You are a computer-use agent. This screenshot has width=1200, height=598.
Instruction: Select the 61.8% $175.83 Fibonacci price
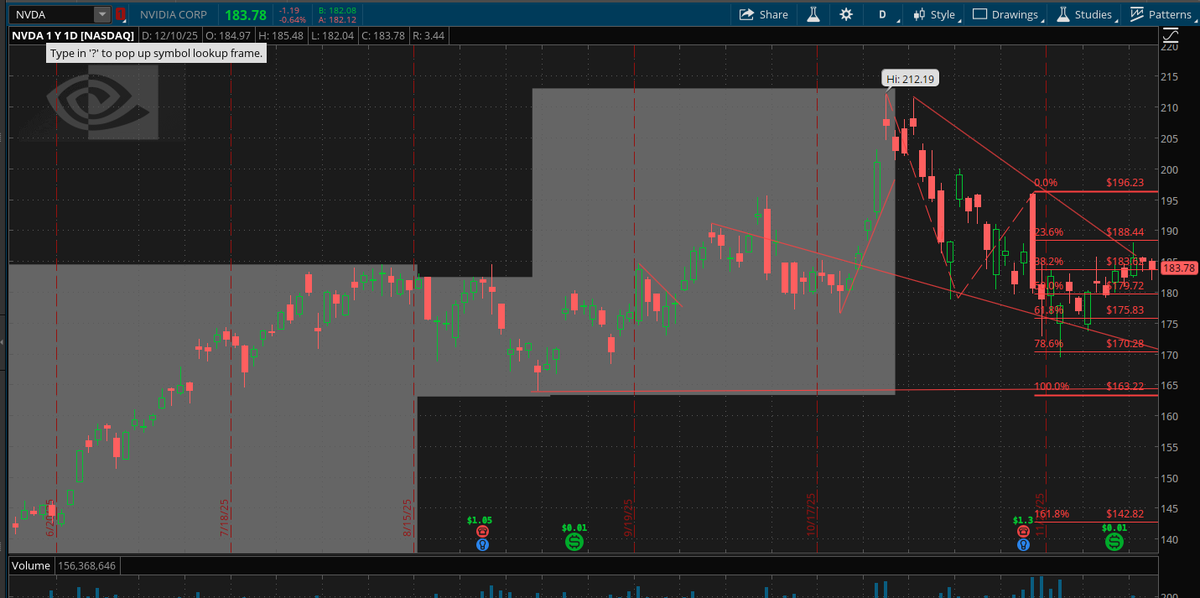click(x=1125, y=310)
